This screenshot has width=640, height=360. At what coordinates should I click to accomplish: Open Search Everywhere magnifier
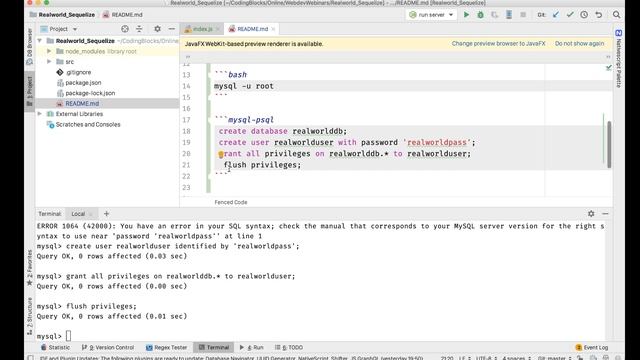point(616,15)
